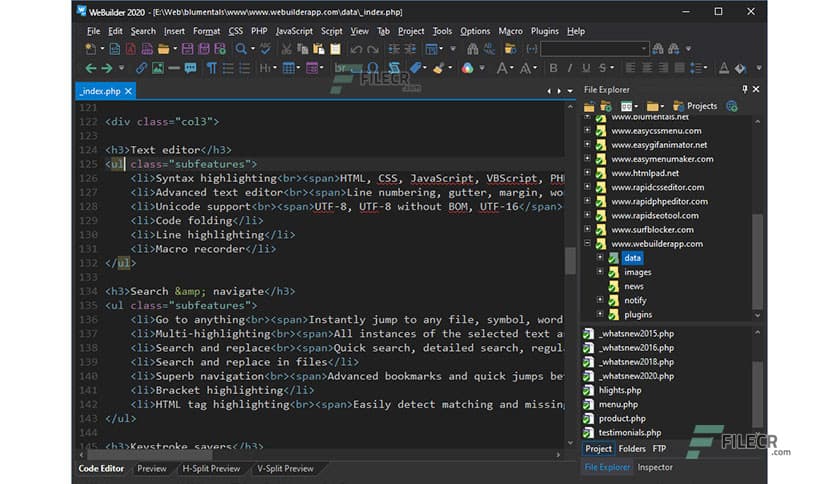Click the font color A icon
This screenshot has width=836, height=484.
(724, 68)
